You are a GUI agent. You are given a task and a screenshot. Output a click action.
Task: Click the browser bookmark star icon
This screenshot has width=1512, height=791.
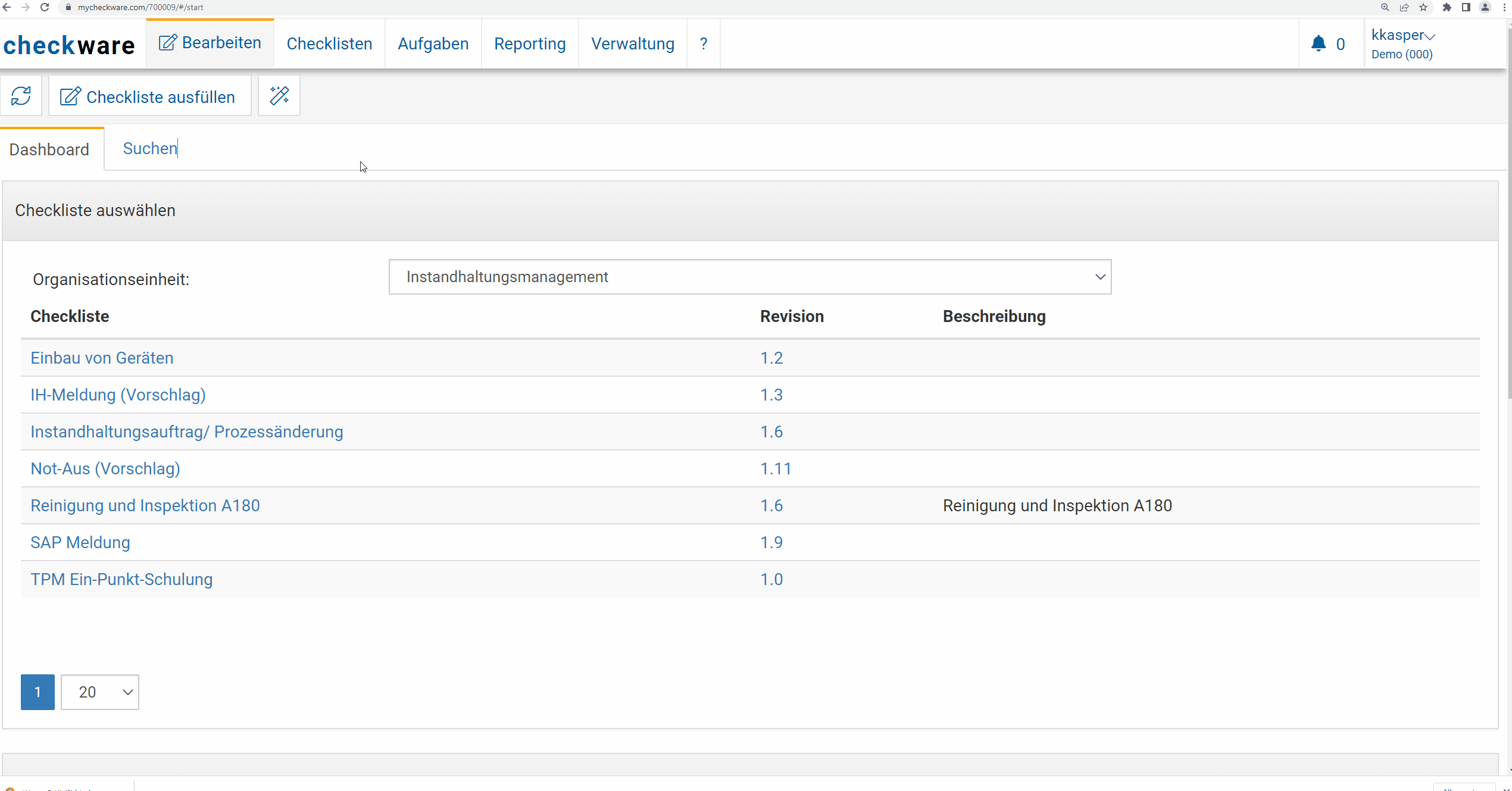(1423, 7)
